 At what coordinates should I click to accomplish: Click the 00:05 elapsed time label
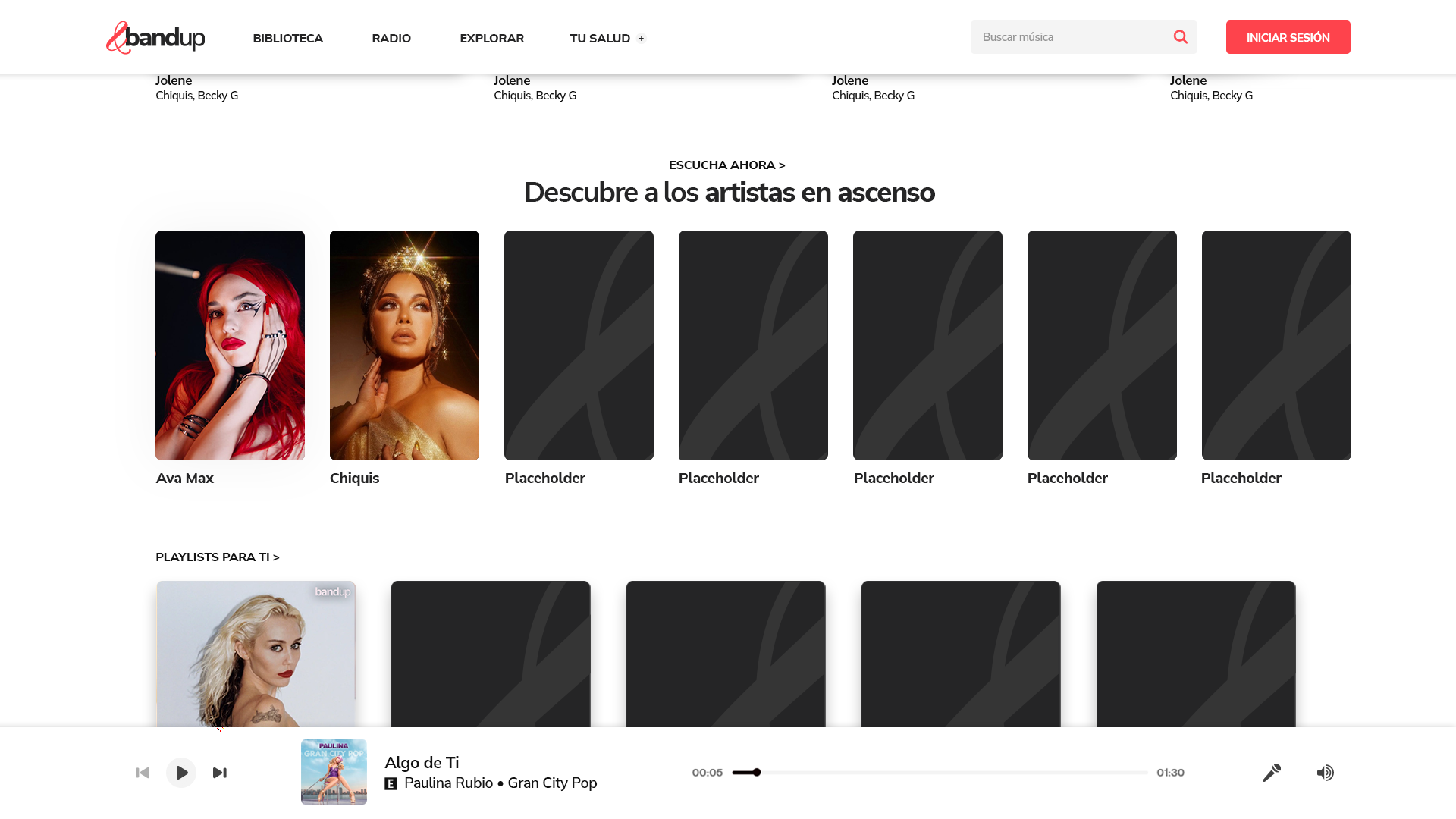(x=707, y=773)
